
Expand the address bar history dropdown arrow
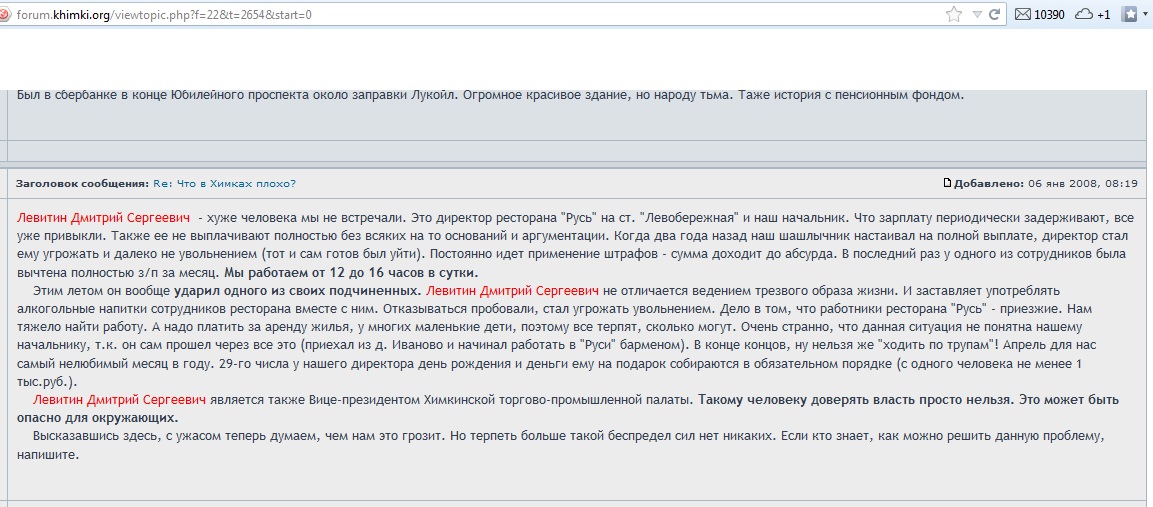(x=975, y=15)
